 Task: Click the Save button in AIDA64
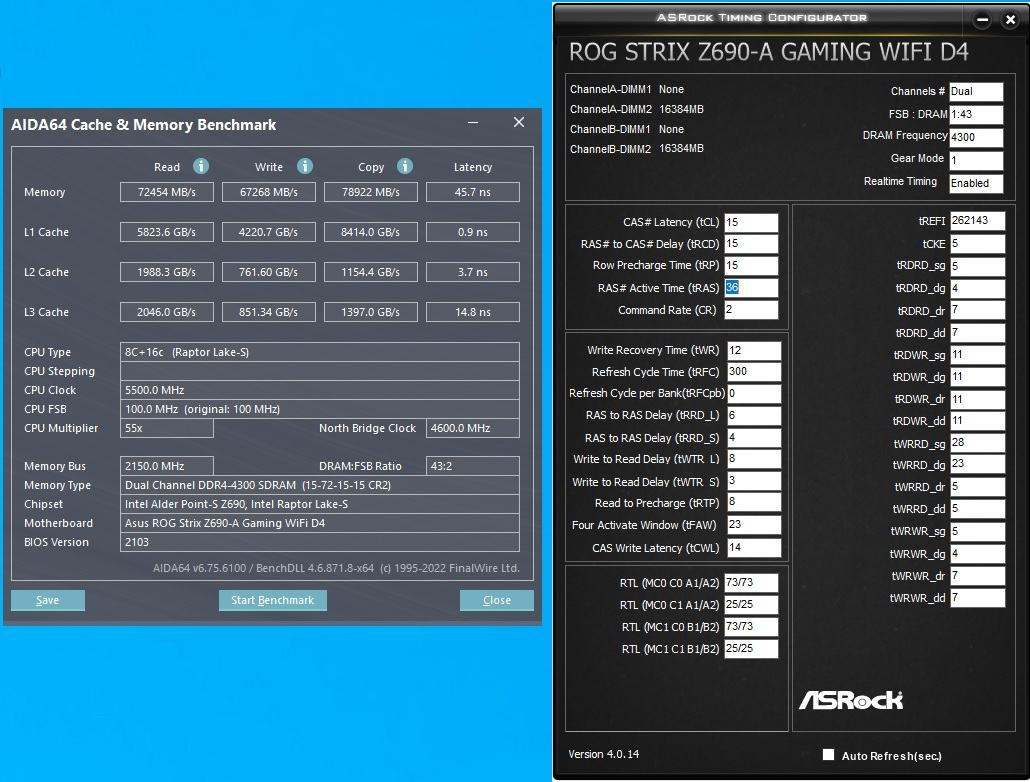click(48, 600)
